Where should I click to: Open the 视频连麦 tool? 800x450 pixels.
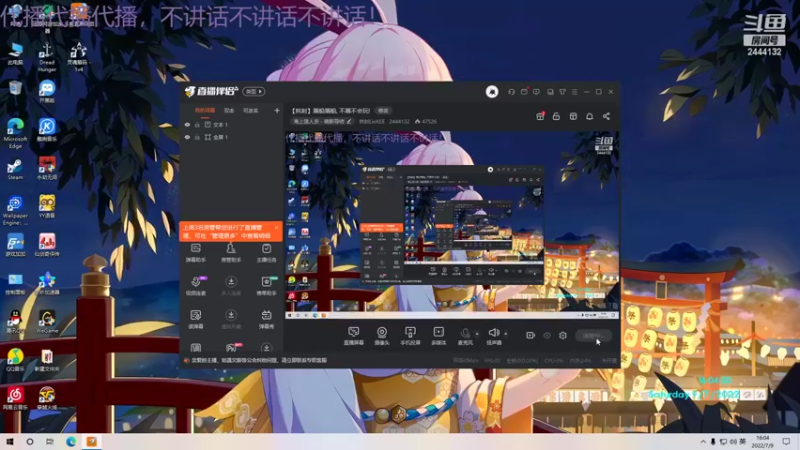[x=195, y=286]
